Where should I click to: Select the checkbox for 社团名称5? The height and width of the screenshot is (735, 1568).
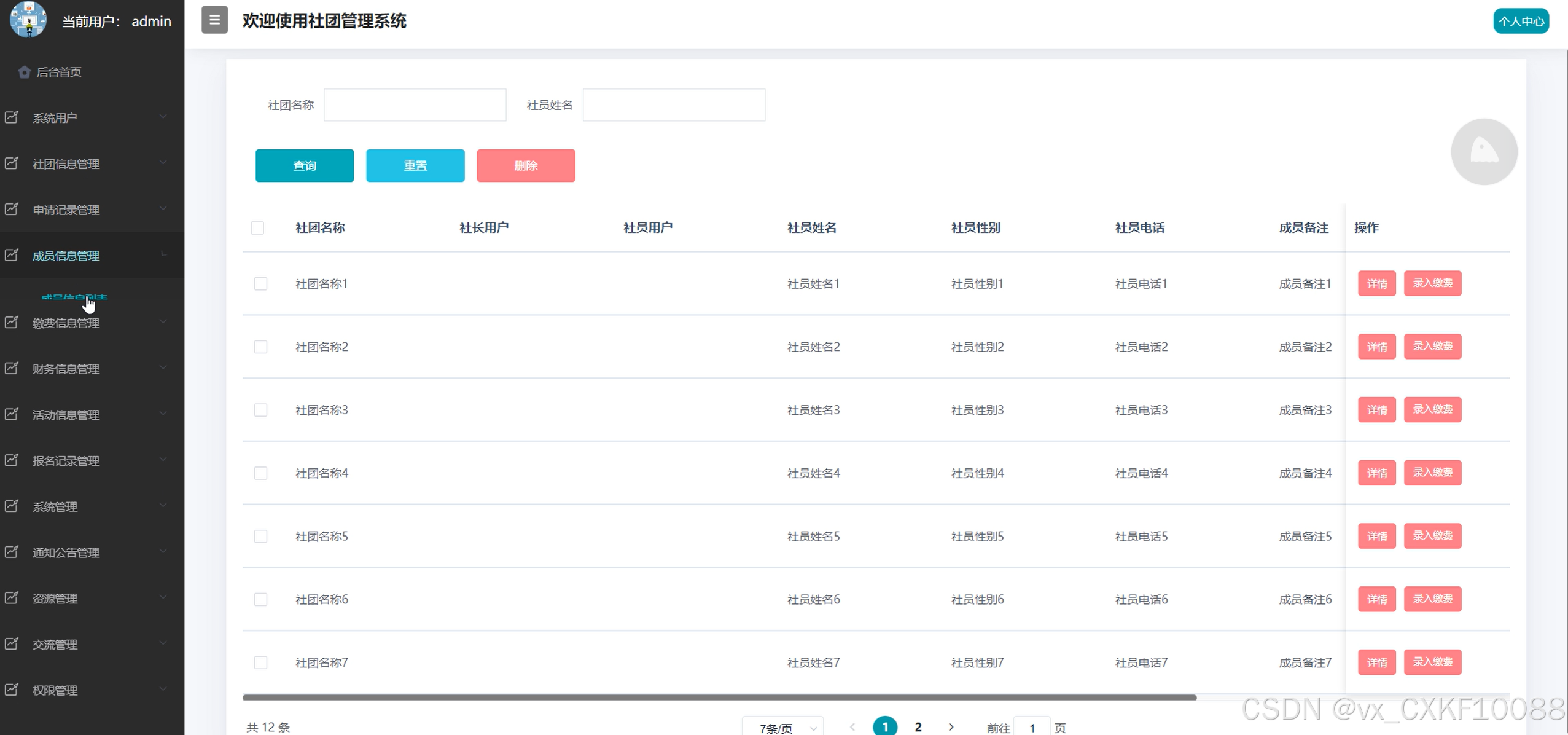[x=260, y=537]
